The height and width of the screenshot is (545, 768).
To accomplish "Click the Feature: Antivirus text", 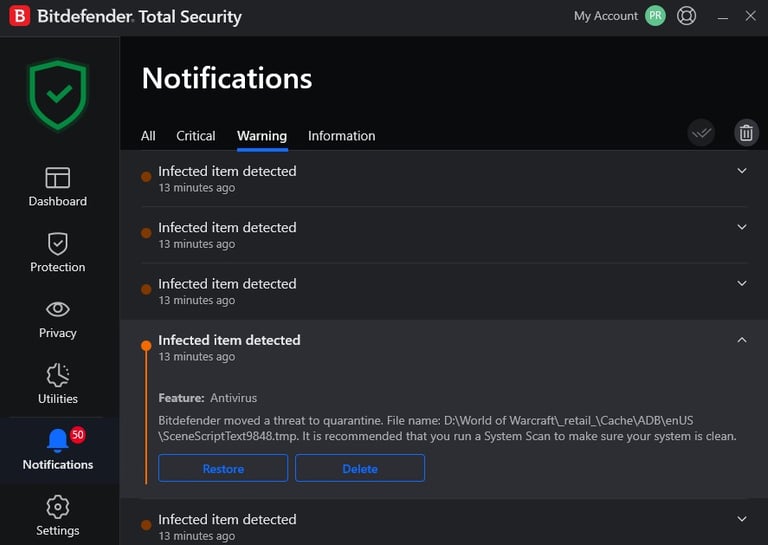I will tap(208, 398).
